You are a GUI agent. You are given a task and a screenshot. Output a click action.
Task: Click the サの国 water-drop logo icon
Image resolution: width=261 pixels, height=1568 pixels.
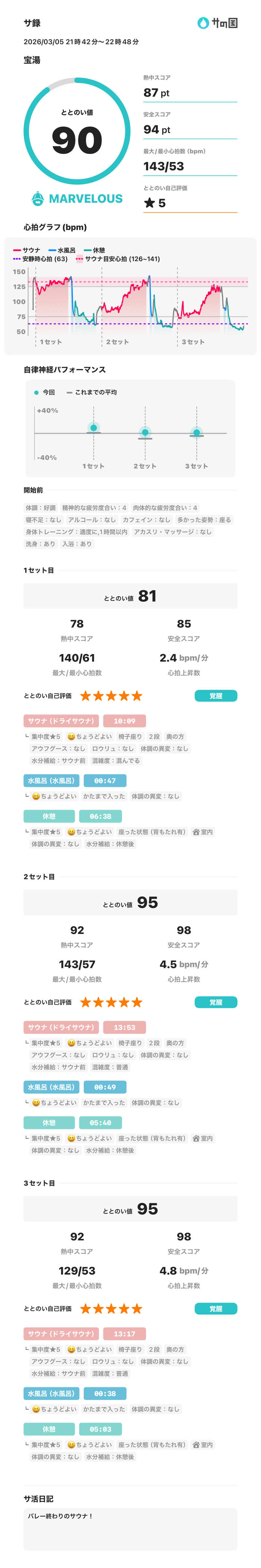tap(203, 23)
